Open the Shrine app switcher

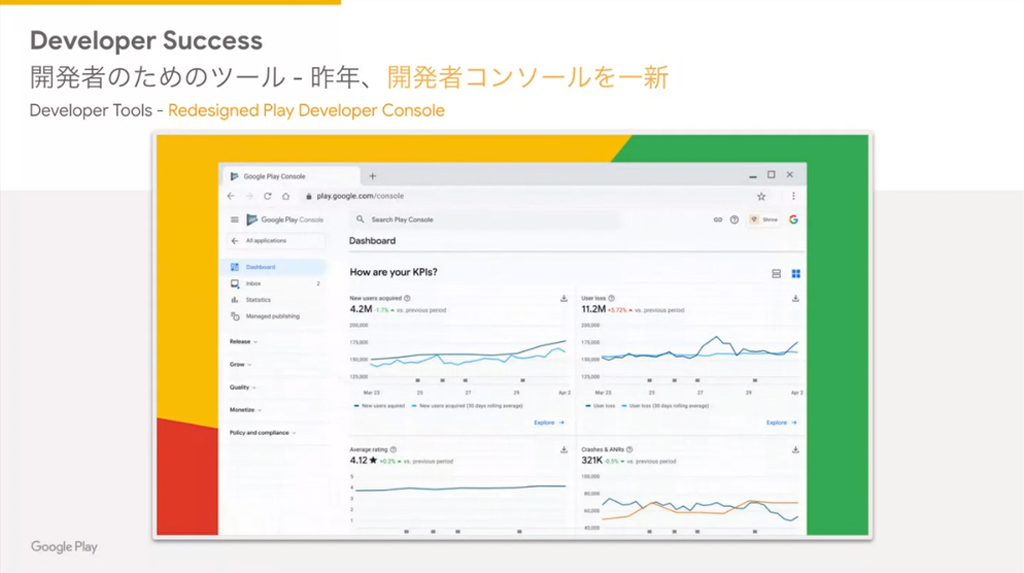click(764, 220)
